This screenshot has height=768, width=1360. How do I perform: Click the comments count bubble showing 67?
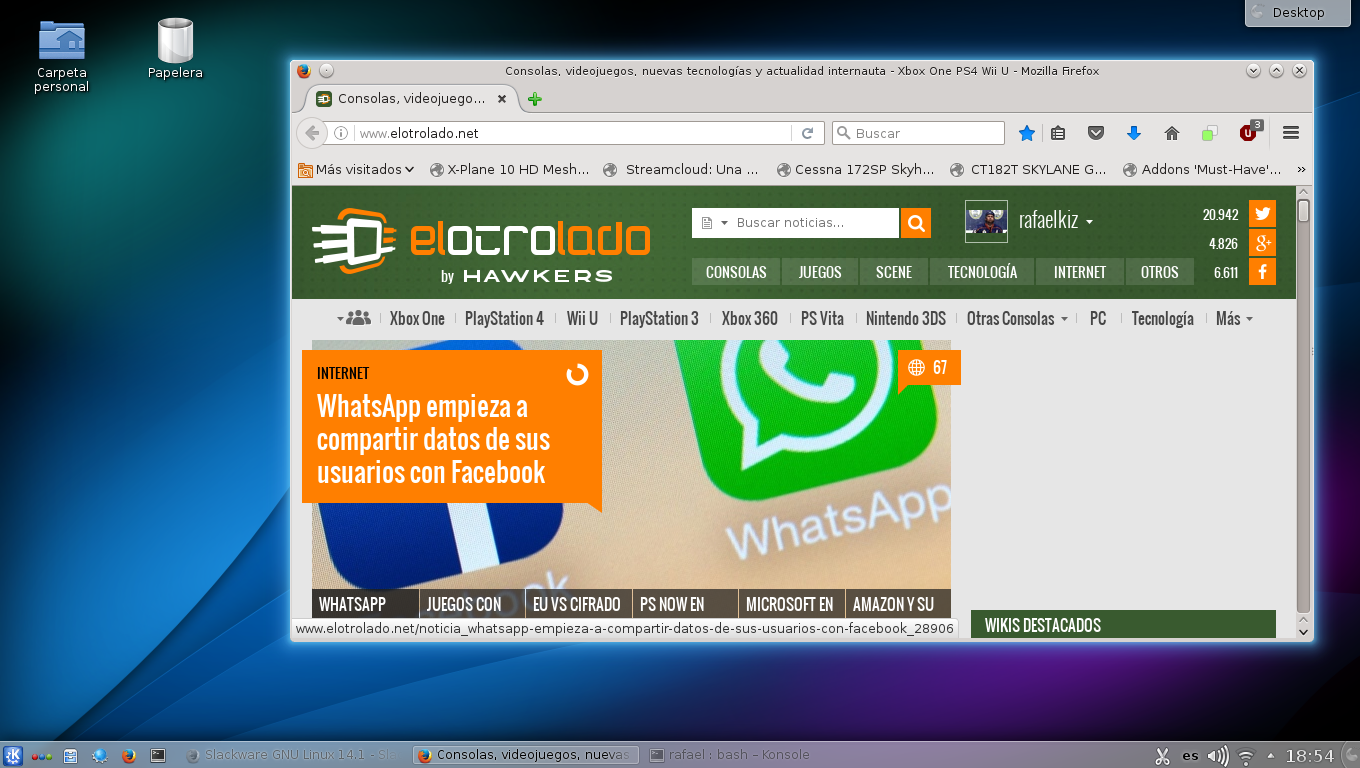tap(929, 368)
